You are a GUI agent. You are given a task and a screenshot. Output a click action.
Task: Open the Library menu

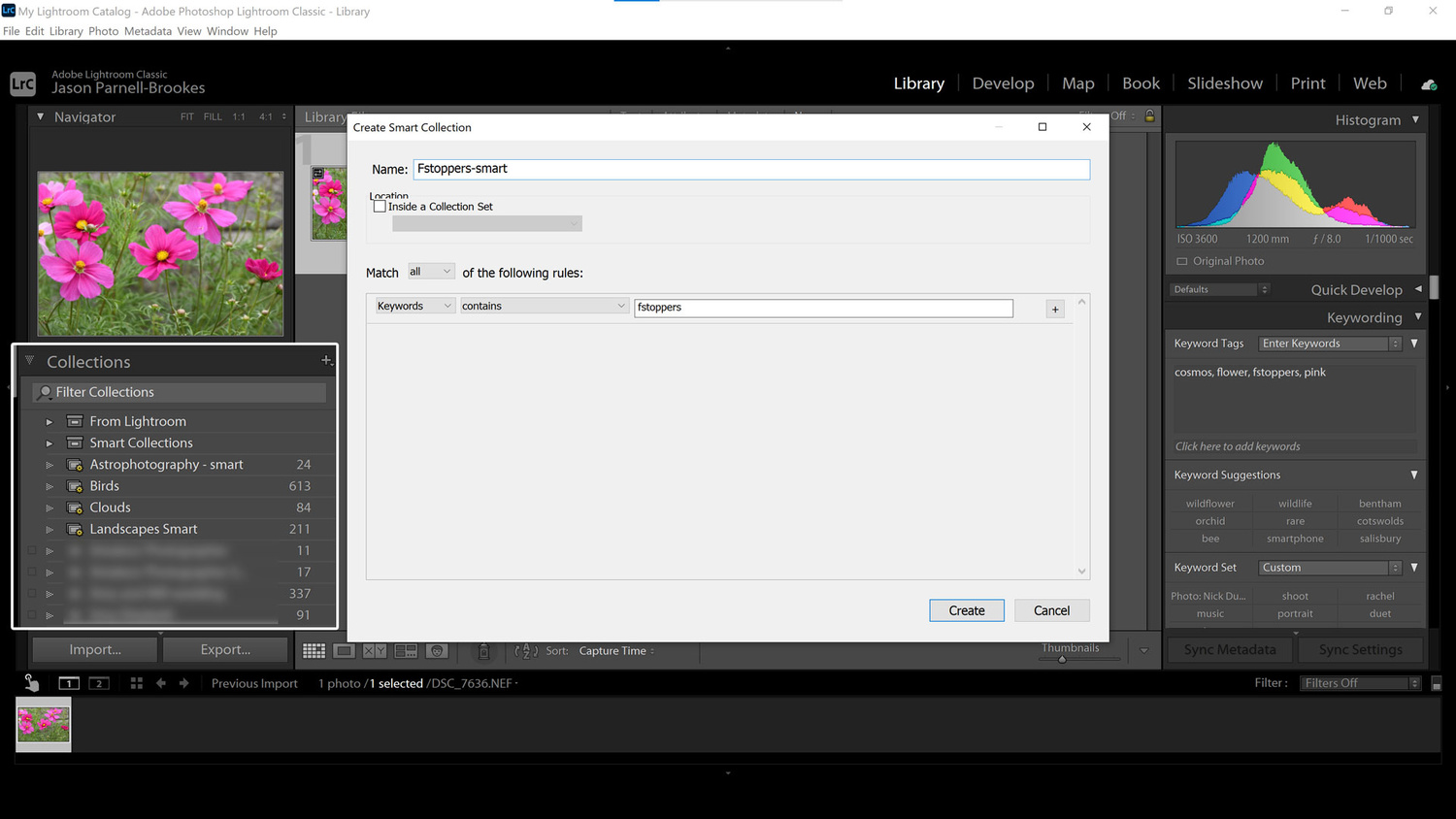click(x=66, y=31)
